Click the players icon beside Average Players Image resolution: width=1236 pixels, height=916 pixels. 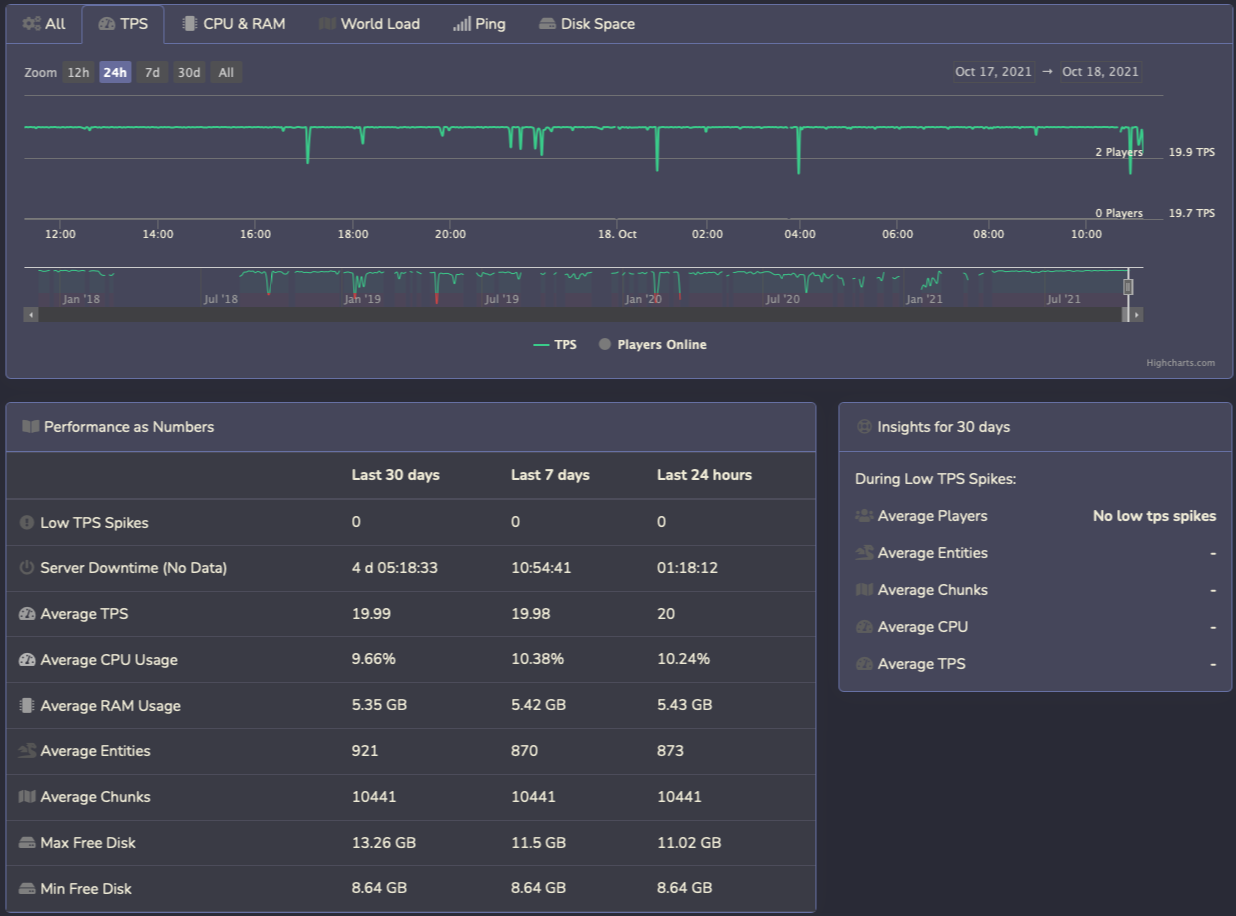(x=862, y=516)
